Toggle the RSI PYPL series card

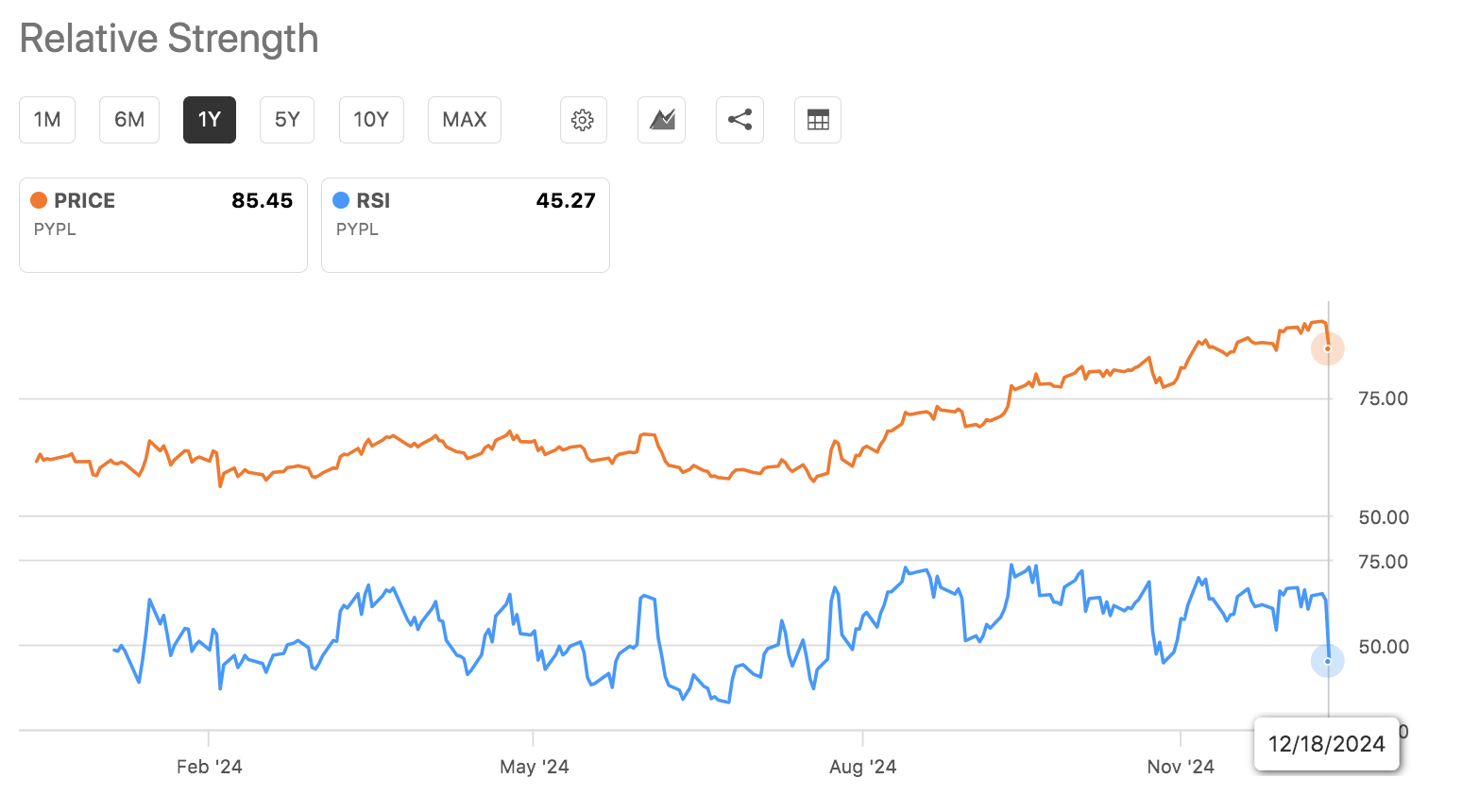465,225
